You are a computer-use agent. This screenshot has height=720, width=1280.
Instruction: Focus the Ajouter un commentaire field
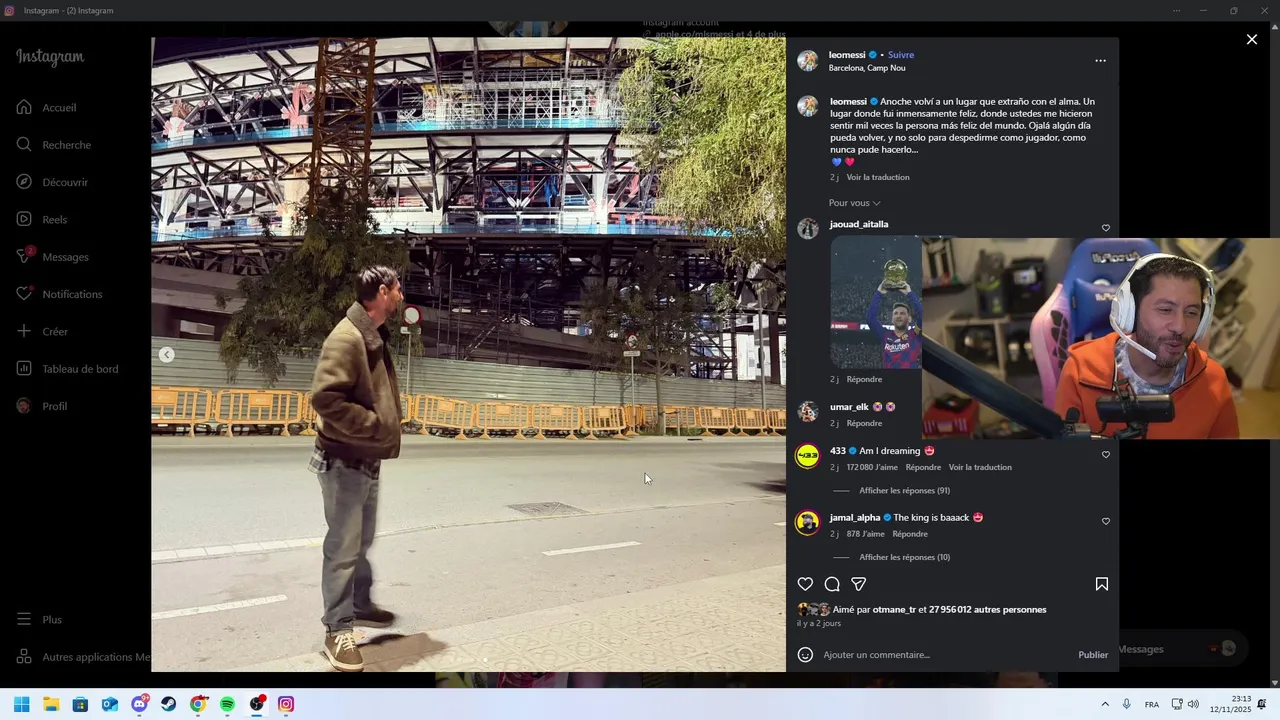click(945, 655)
